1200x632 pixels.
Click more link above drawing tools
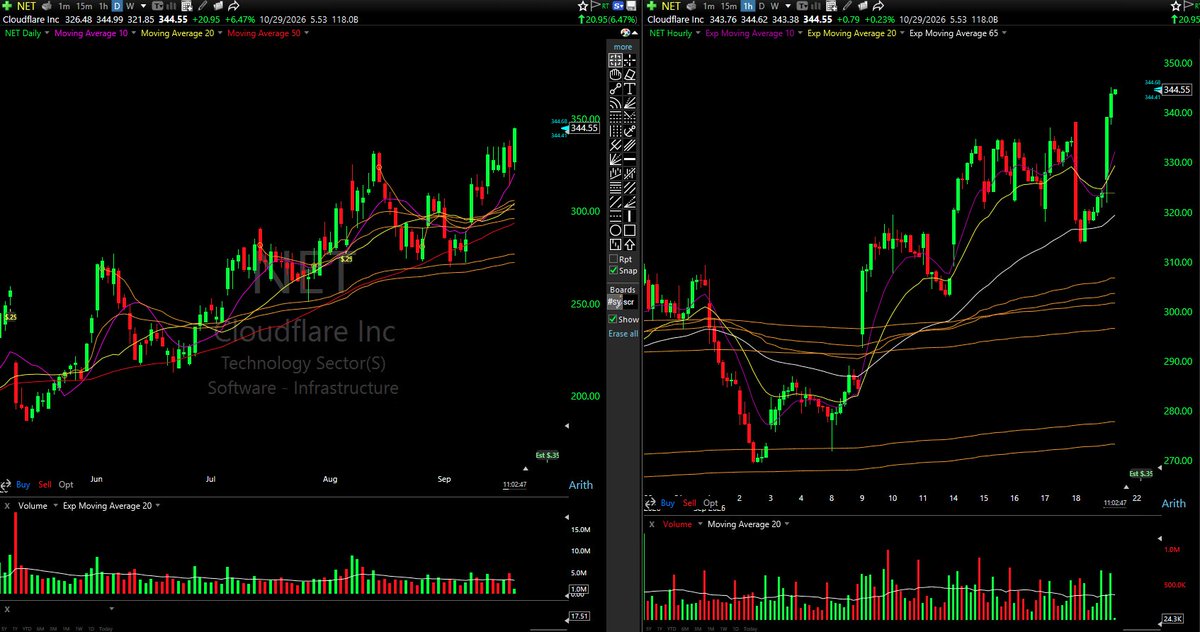[x=623, y=46]
